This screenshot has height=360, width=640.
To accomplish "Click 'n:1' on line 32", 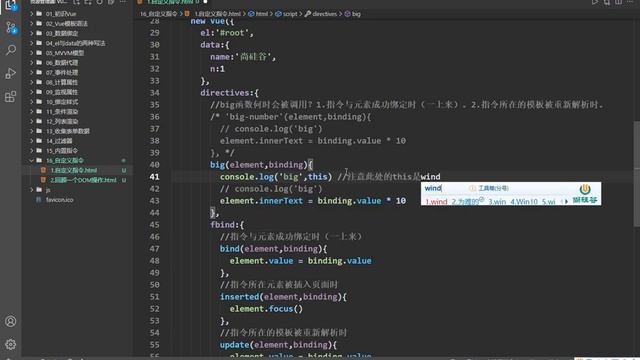I will pyautogui.click(x=217, y=69).
